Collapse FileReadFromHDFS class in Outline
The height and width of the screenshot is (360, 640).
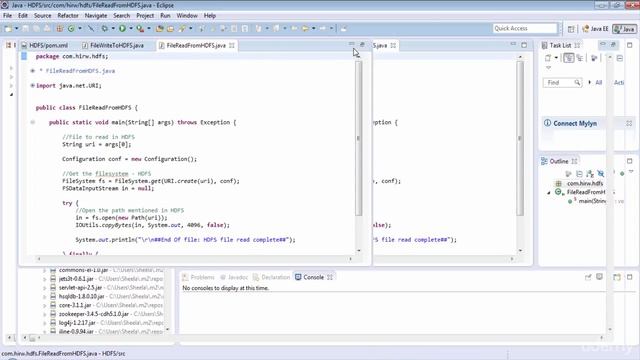pyautogui.click(x=549, y=192)
